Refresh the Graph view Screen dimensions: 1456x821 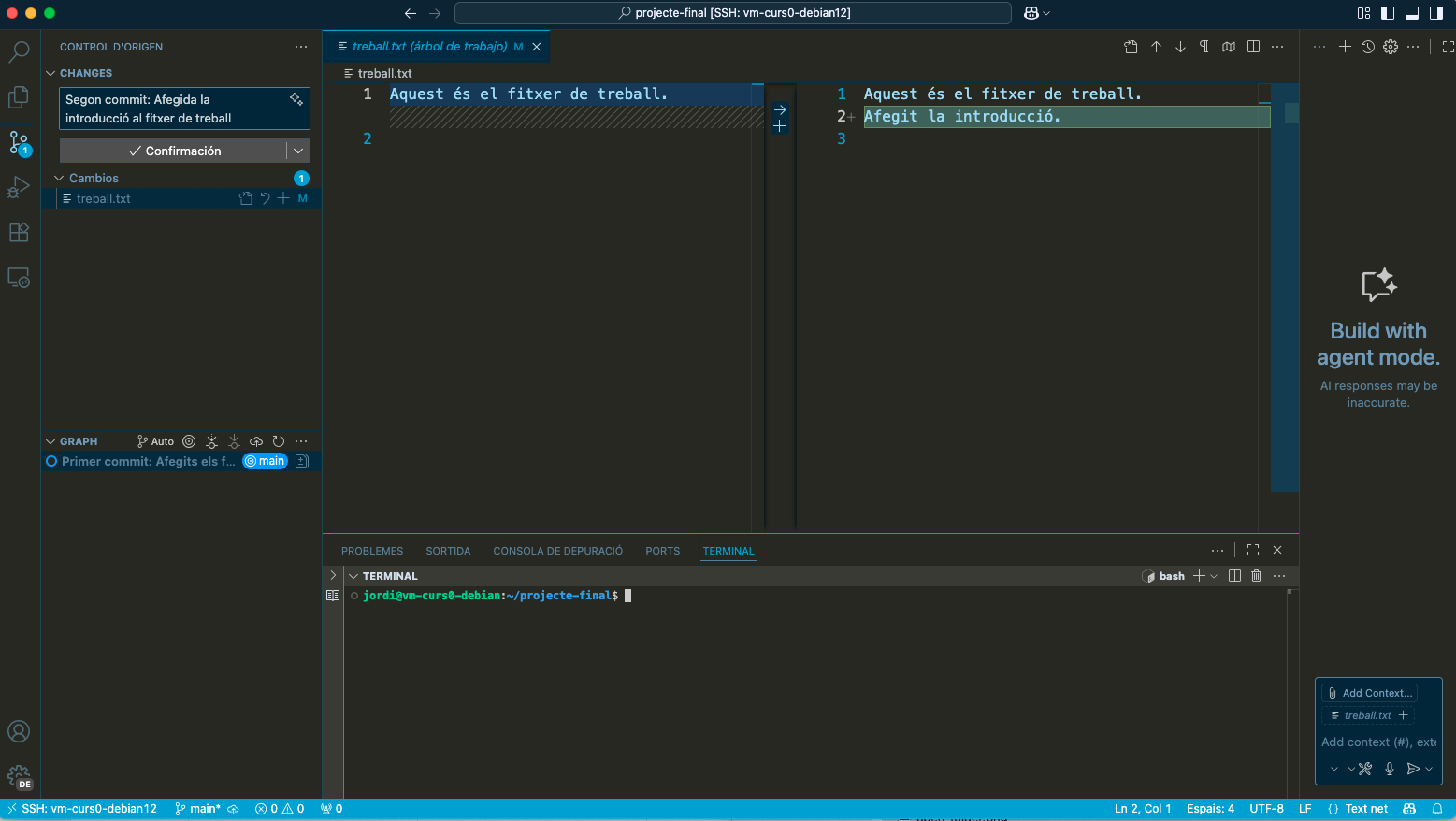click(x=278, y=441)
